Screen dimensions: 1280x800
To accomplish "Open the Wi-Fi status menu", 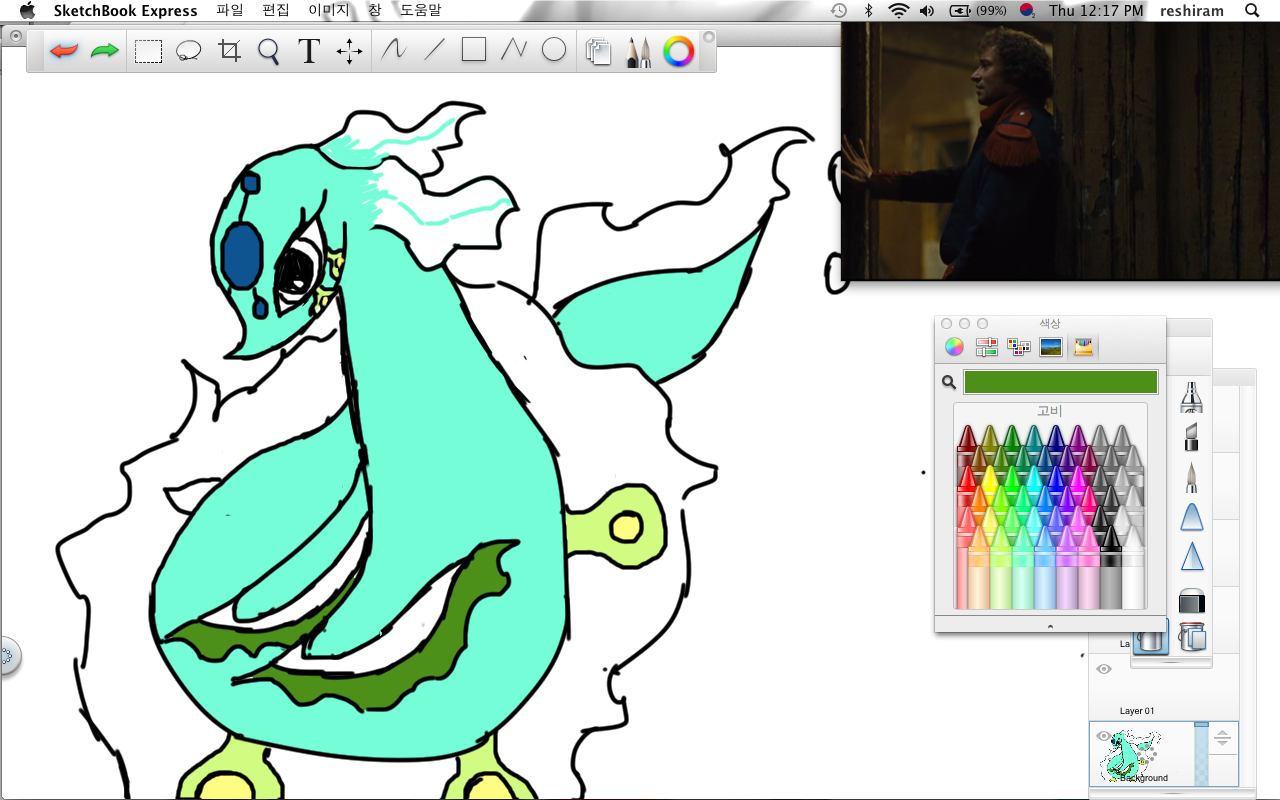I will coord(898,10).
